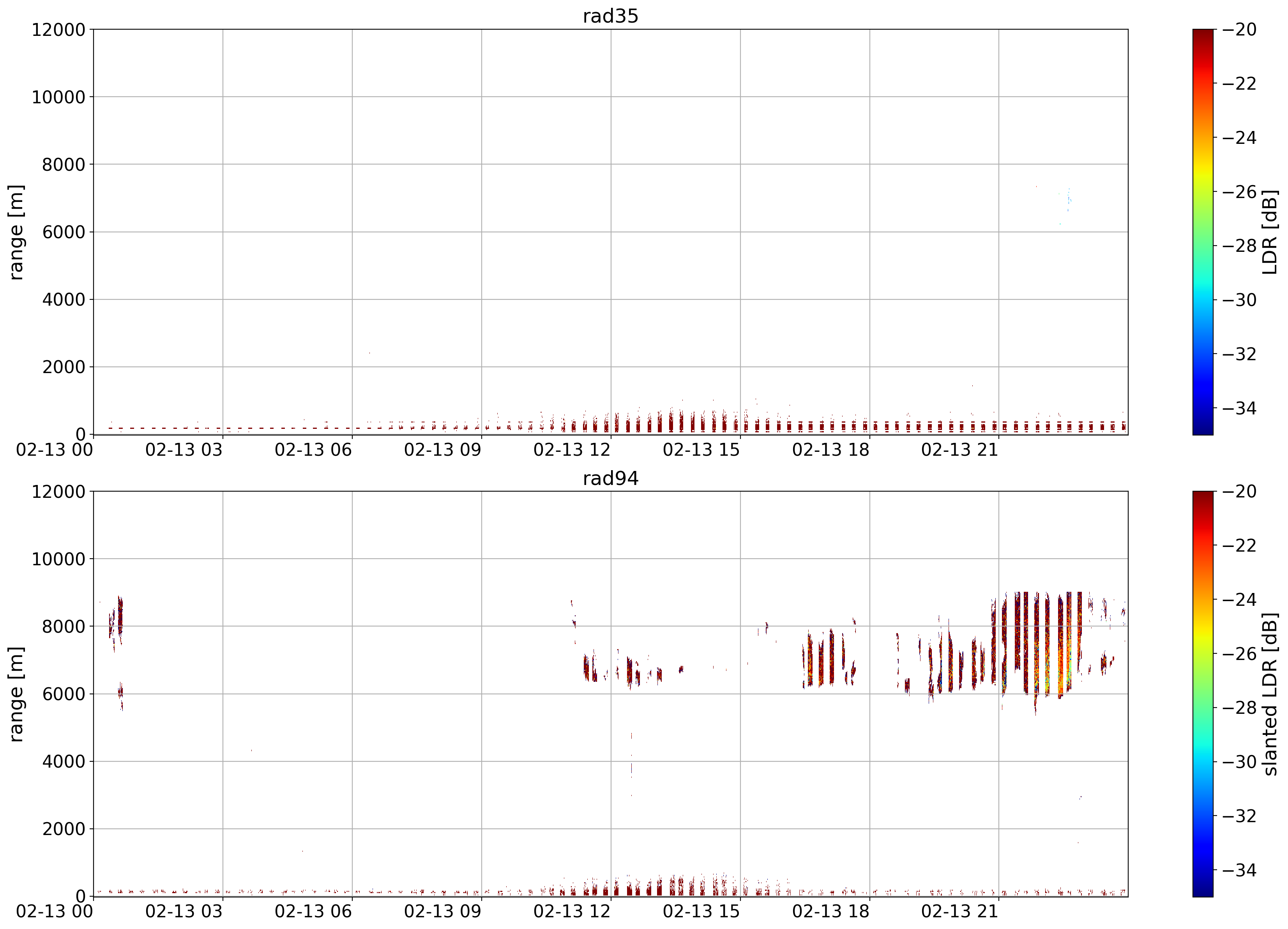Click the rad94 slanted LDR colorbar gradient
The height and width of the screenshot is (929, 1288).
pyautogui.click(x=1203, y=694)
